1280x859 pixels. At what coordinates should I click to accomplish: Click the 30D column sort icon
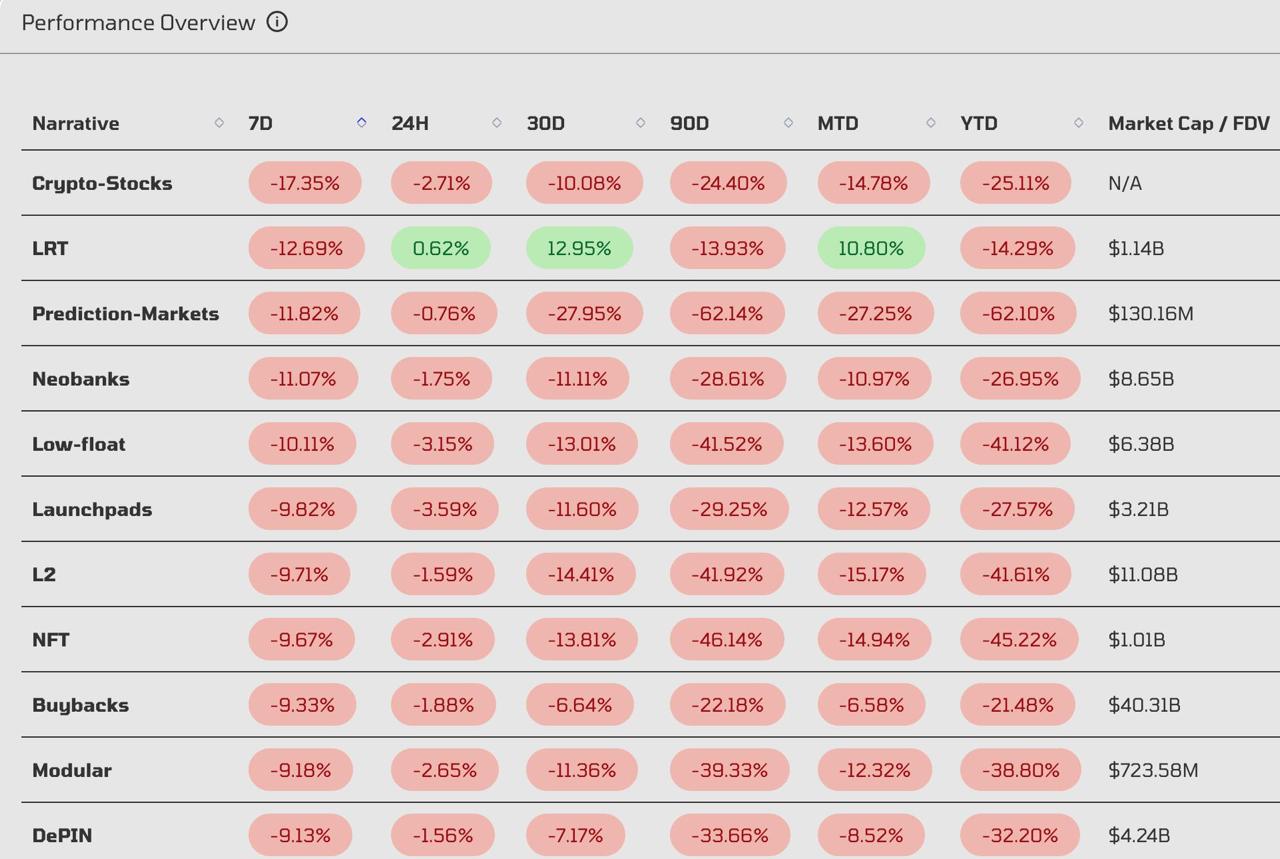click(x=640, y=123)
